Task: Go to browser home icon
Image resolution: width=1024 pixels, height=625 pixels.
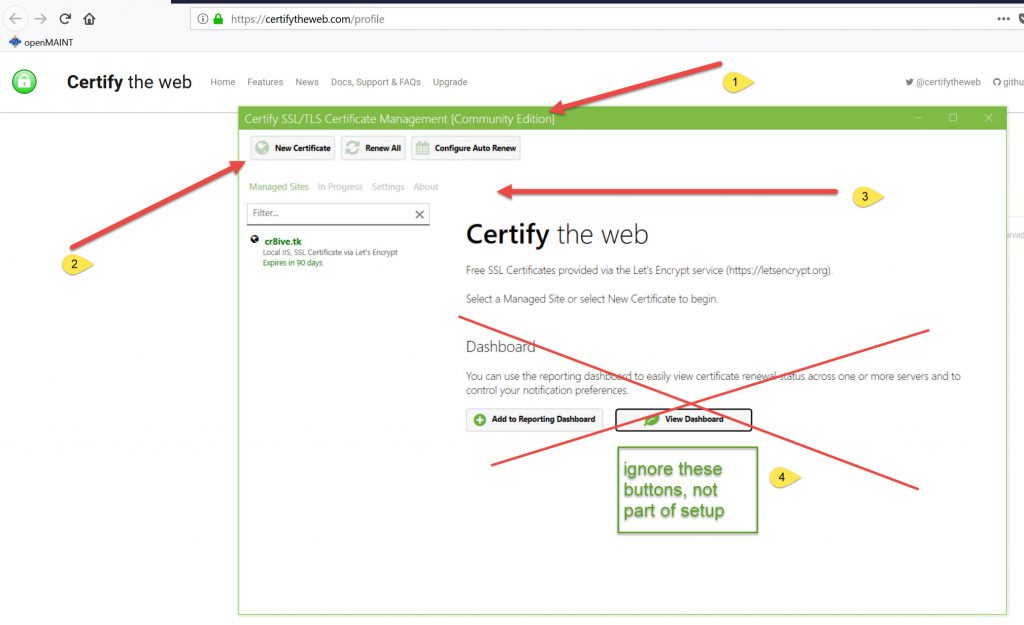Action: [89, 19]
